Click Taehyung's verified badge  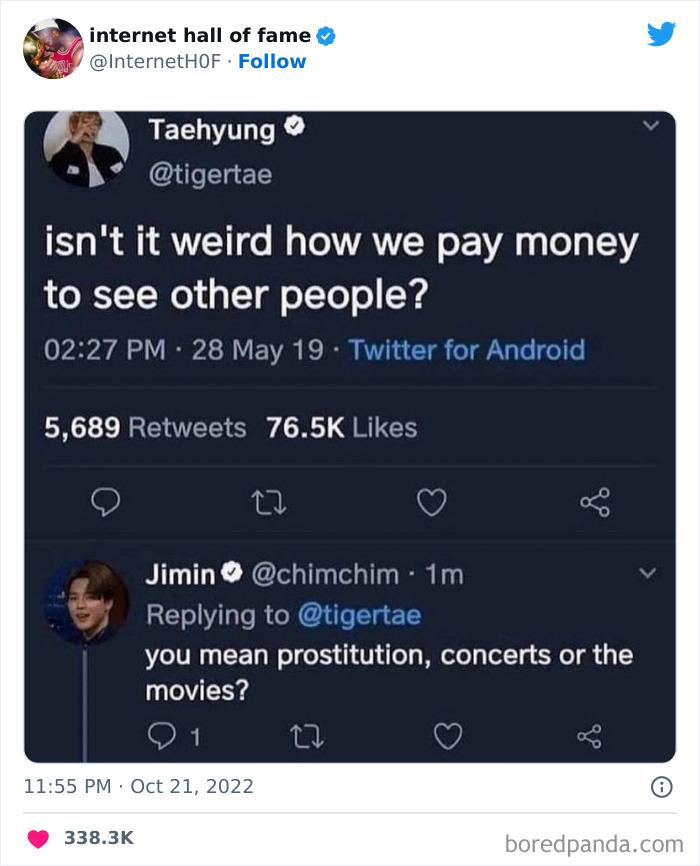293,128
